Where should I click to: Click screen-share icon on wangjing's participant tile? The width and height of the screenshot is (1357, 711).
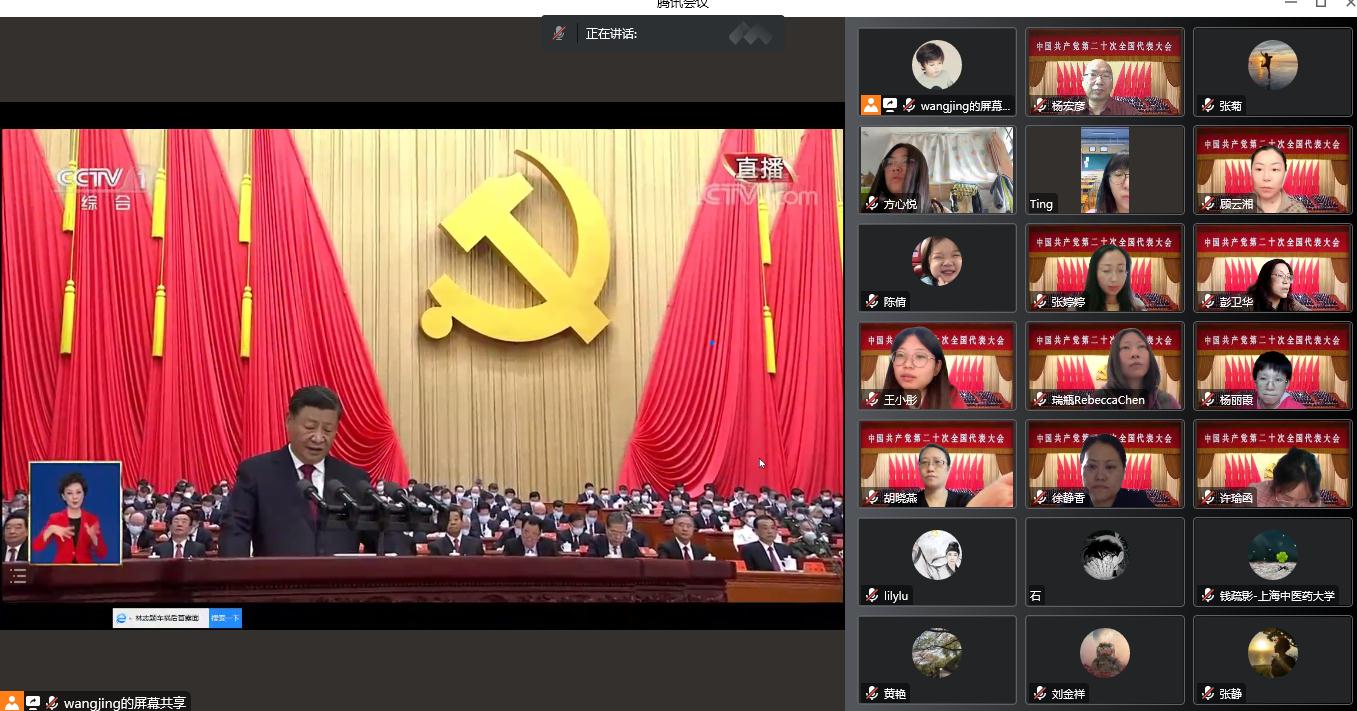point(890,105)
